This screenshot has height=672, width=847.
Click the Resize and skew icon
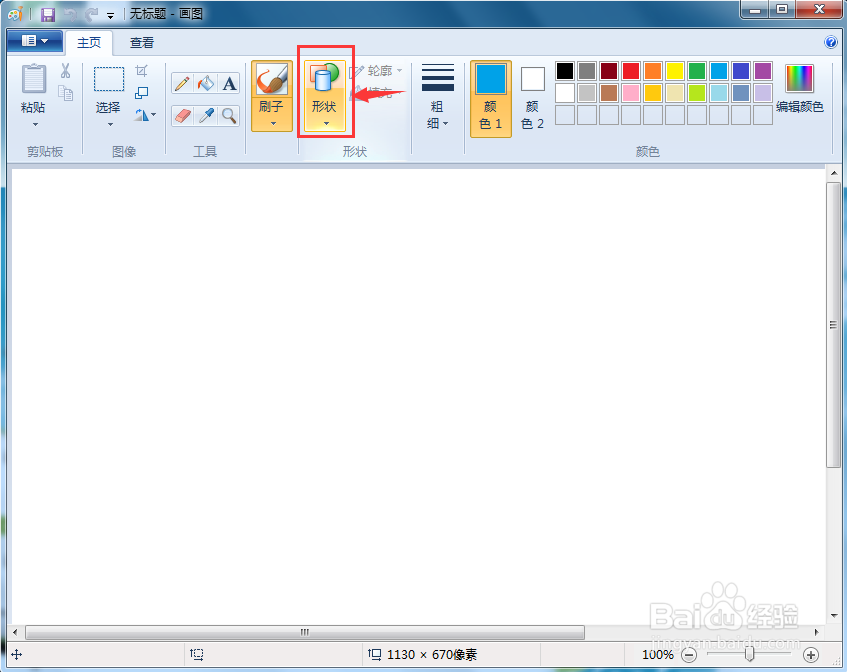coord(142,93)
